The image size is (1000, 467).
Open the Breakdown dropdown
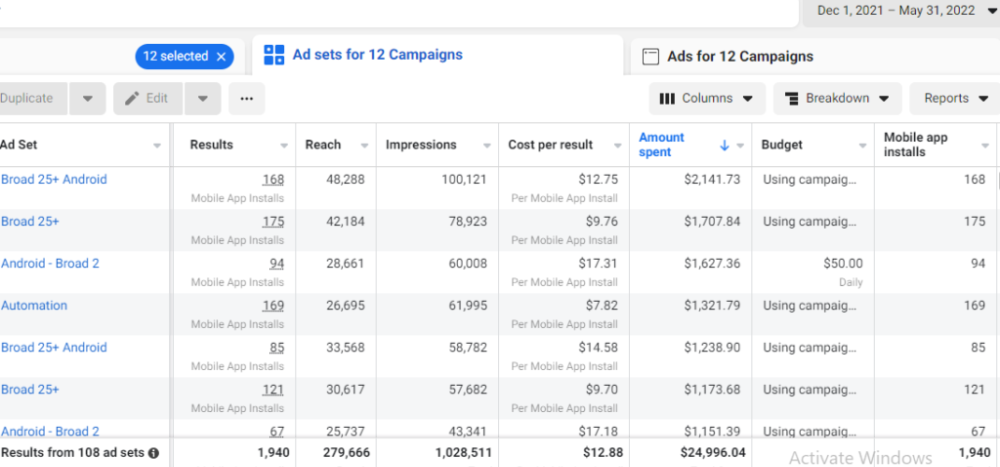[837, 98]
